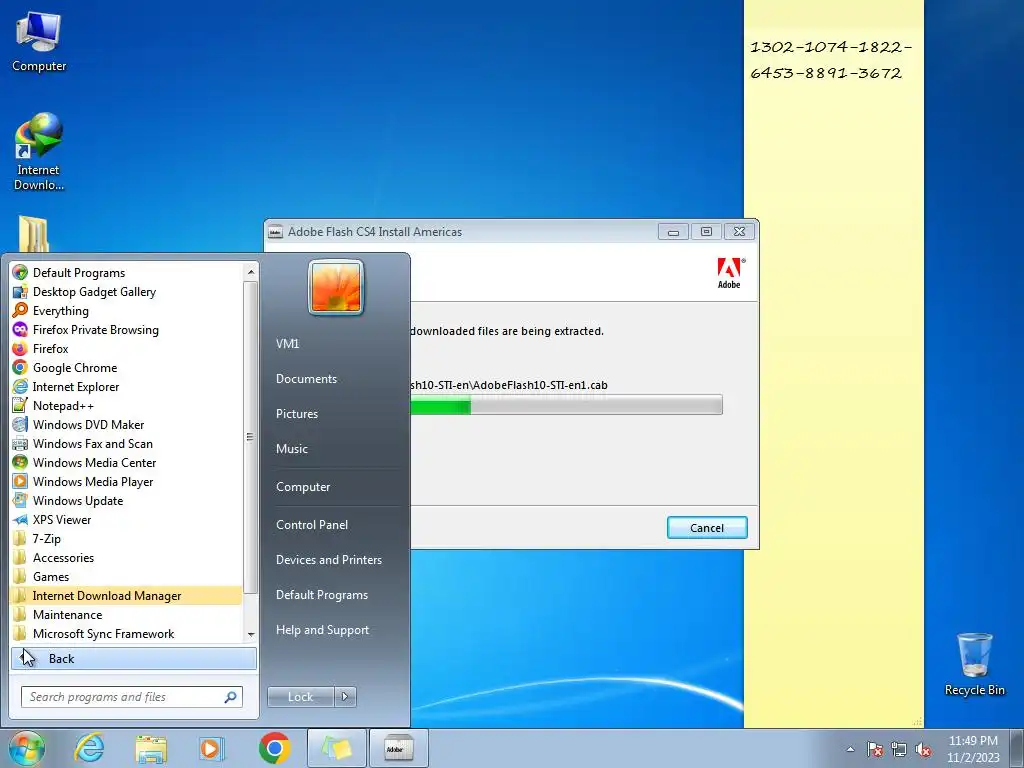
Task: Open the shutdown options arrow next to Lock
Action: click(x=345, y=697)
